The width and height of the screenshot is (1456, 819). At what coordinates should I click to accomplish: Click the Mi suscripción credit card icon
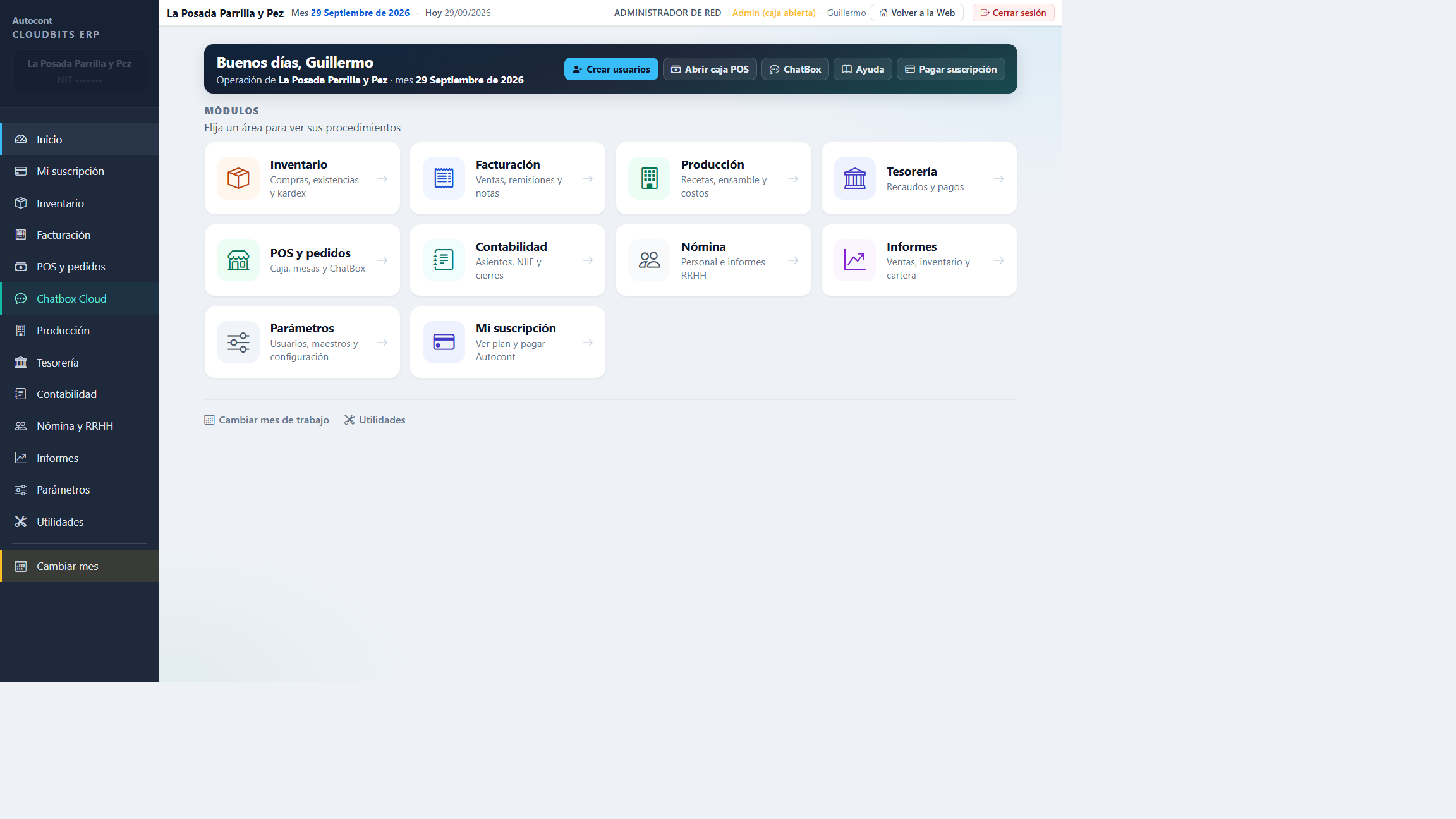pyautogui.click(x=444, y=343)
